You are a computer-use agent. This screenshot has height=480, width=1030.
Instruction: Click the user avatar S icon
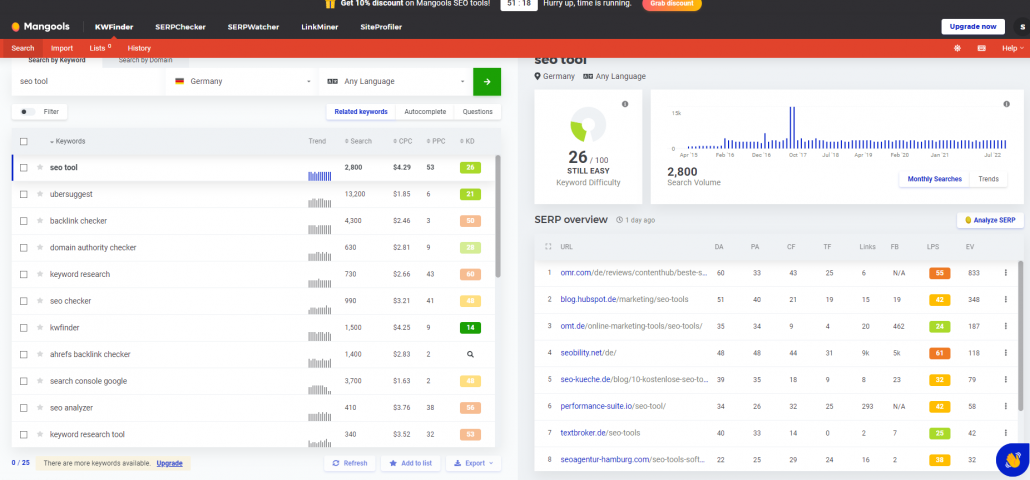tap(1022, 27)
